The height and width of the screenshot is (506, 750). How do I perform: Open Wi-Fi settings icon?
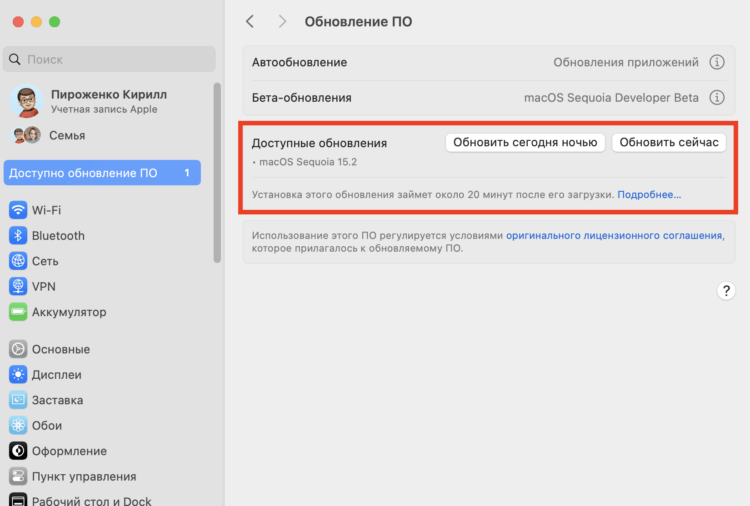pyautogui.click(x=18, y=210)
